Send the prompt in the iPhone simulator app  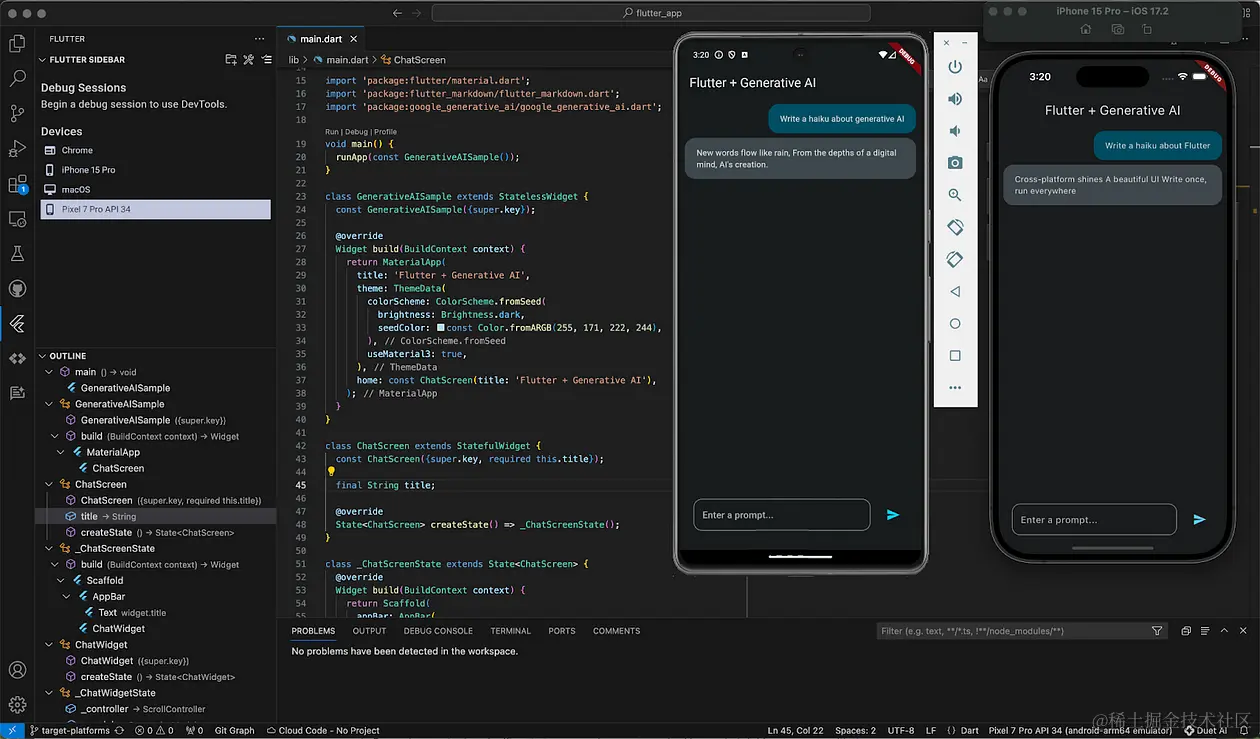click(1199, 519)
